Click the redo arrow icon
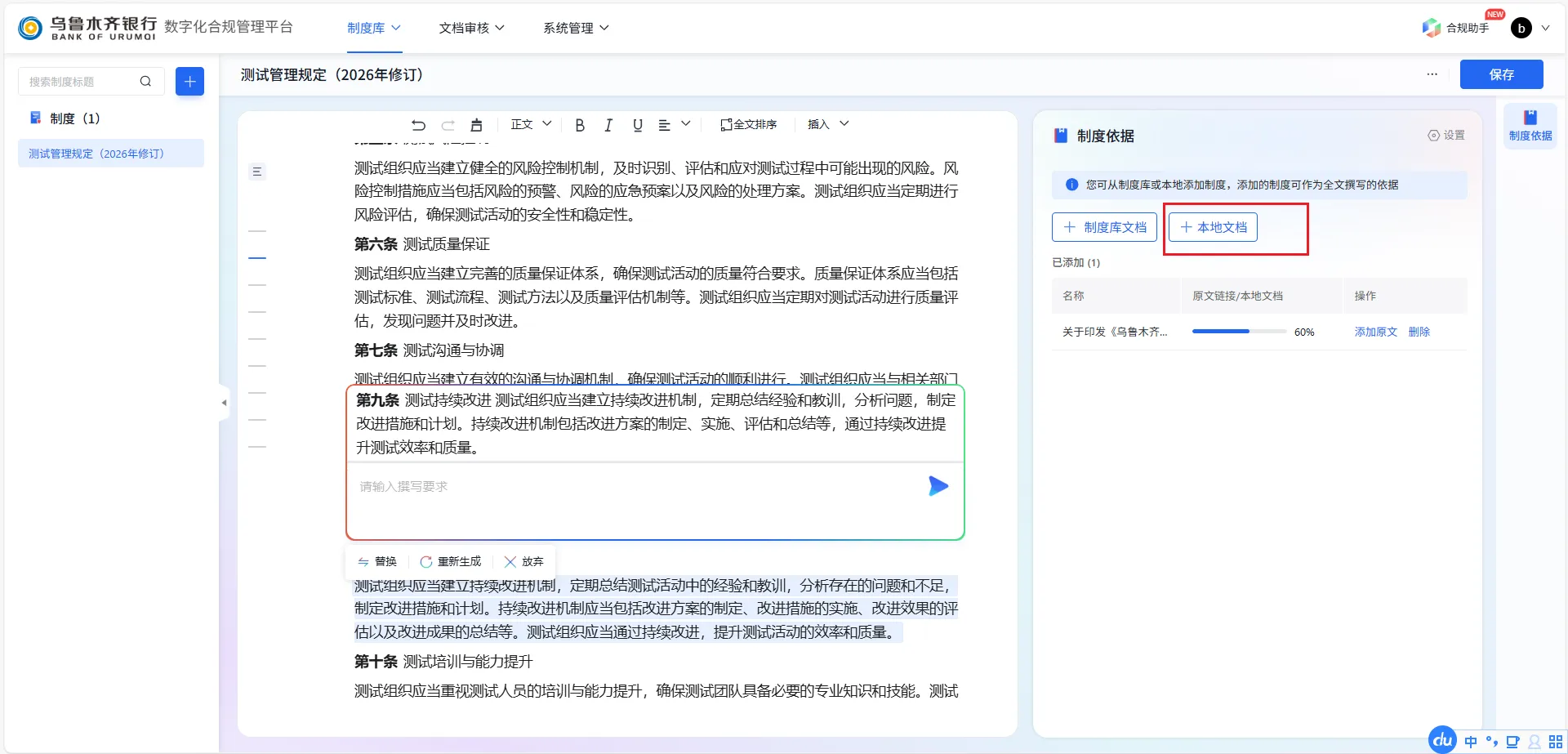The width and height of the screenshot is (1568, 754). tap(448, 125)
